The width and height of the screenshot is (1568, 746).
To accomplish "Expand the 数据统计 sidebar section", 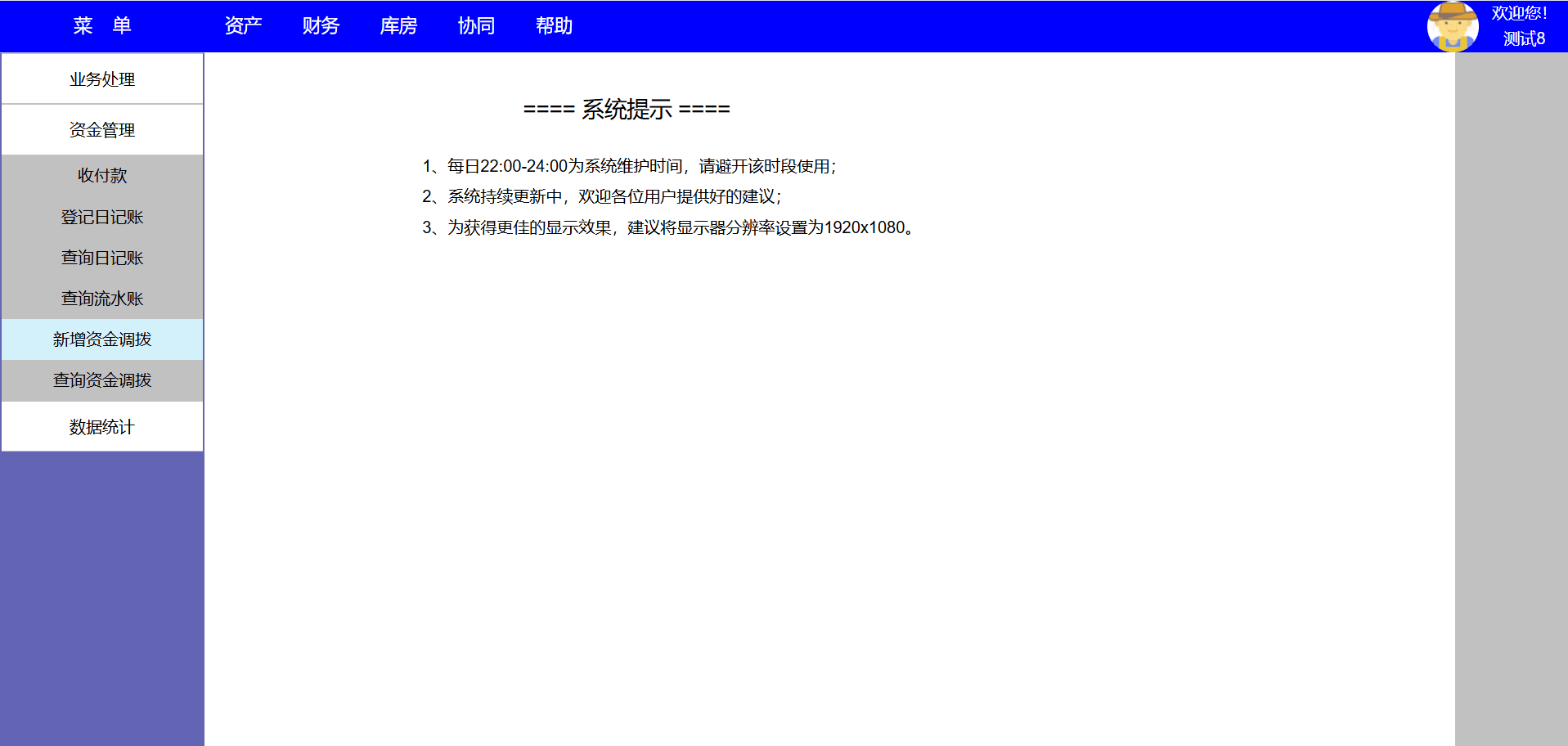I will 102,427.
